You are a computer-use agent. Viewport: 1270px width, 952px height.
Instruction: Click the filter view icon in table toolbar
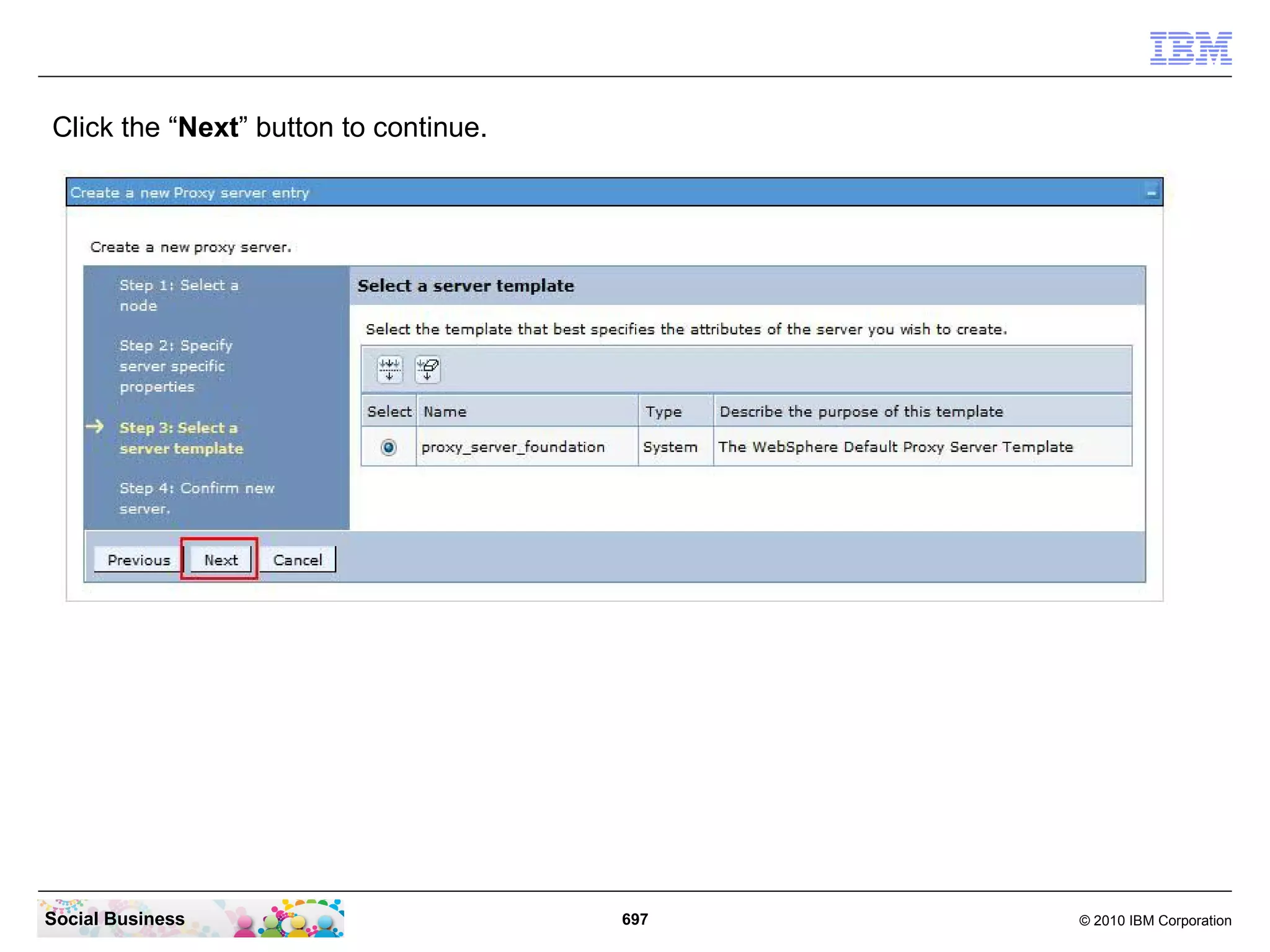click(390, 369)
